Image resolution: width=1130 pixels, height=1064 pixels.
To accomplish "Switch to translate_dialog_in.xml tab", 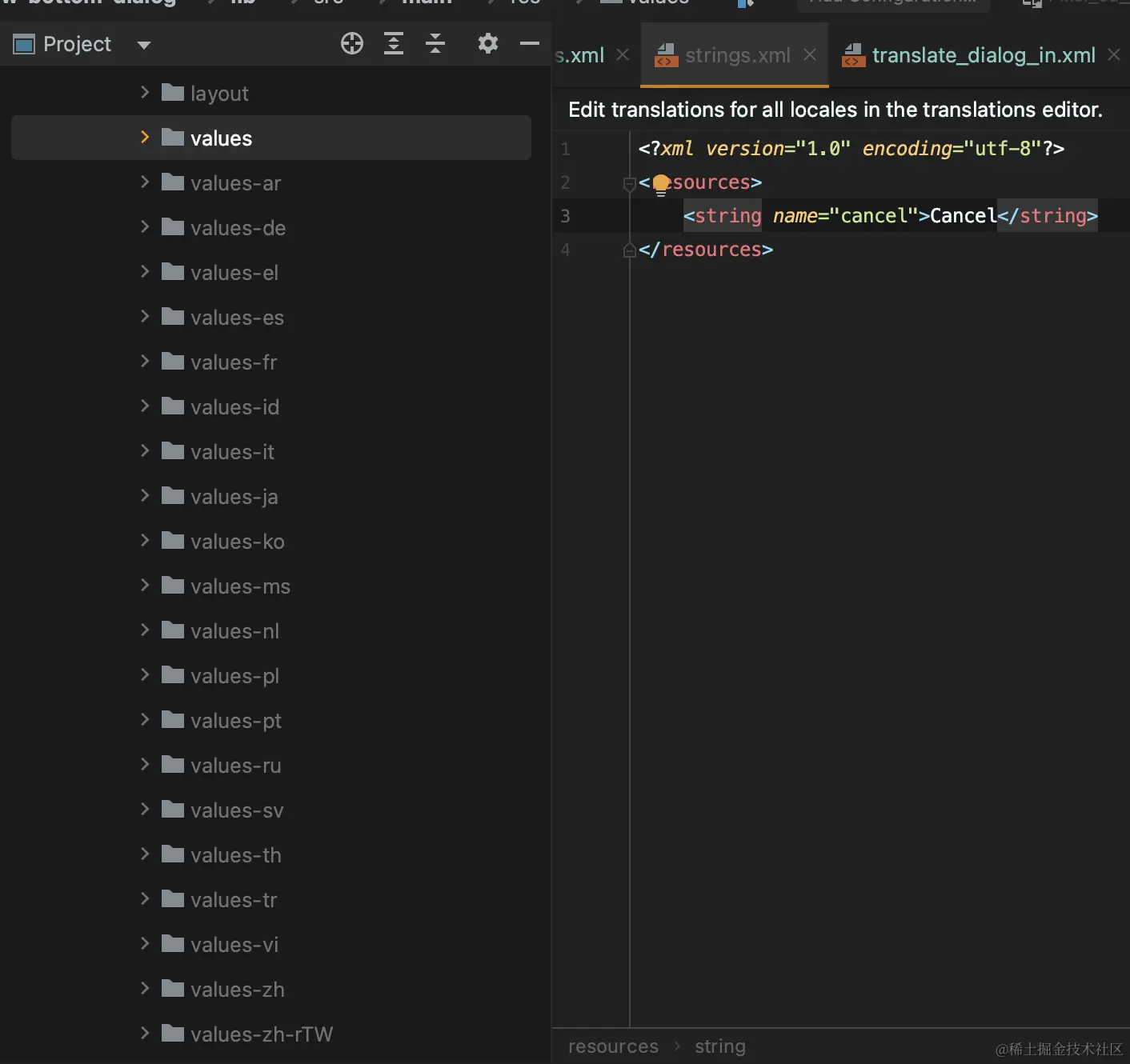I will [x=983, y=55].
